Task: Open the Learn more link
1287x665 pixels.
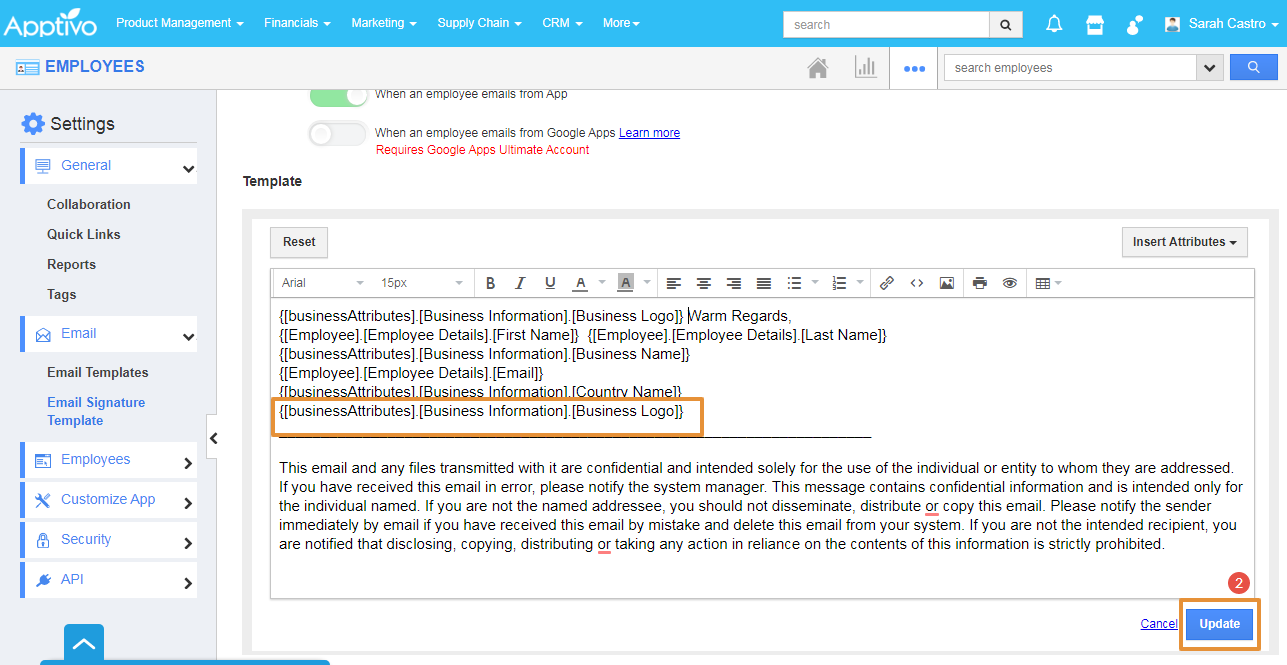Action: click(x=649, y=133)
